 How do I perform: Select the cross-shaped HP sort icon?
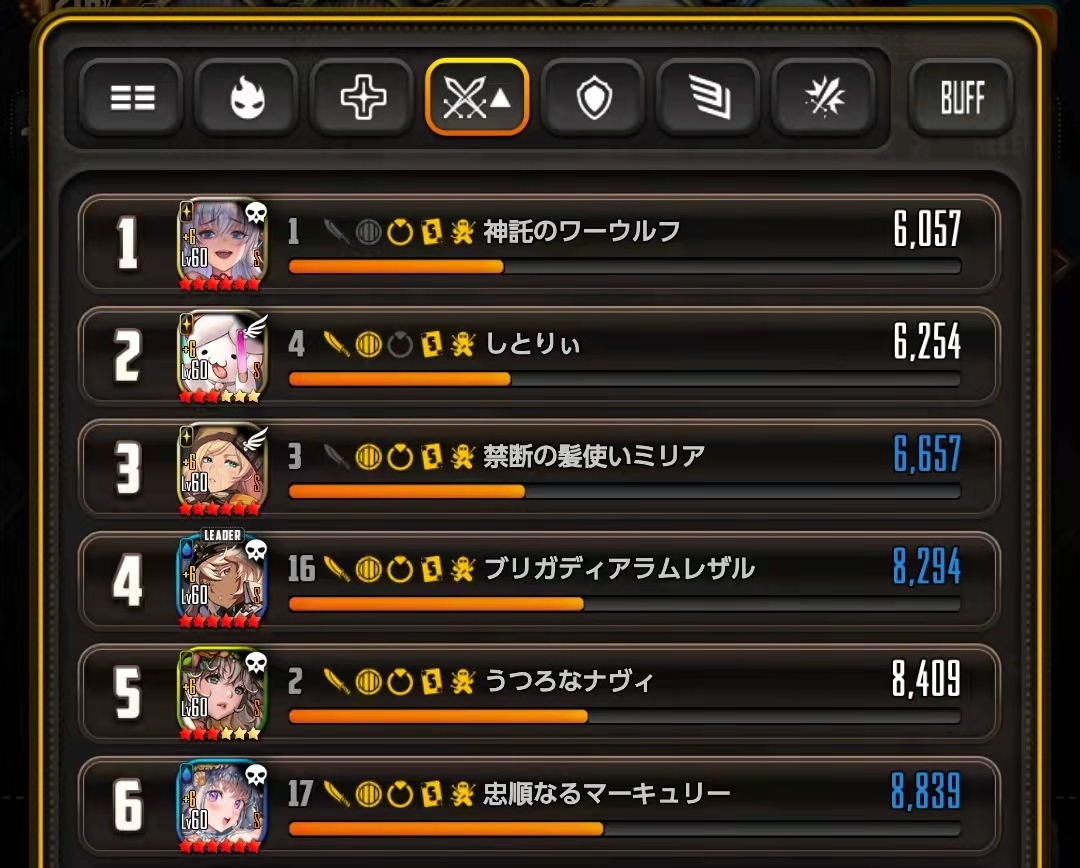(363, 98)
